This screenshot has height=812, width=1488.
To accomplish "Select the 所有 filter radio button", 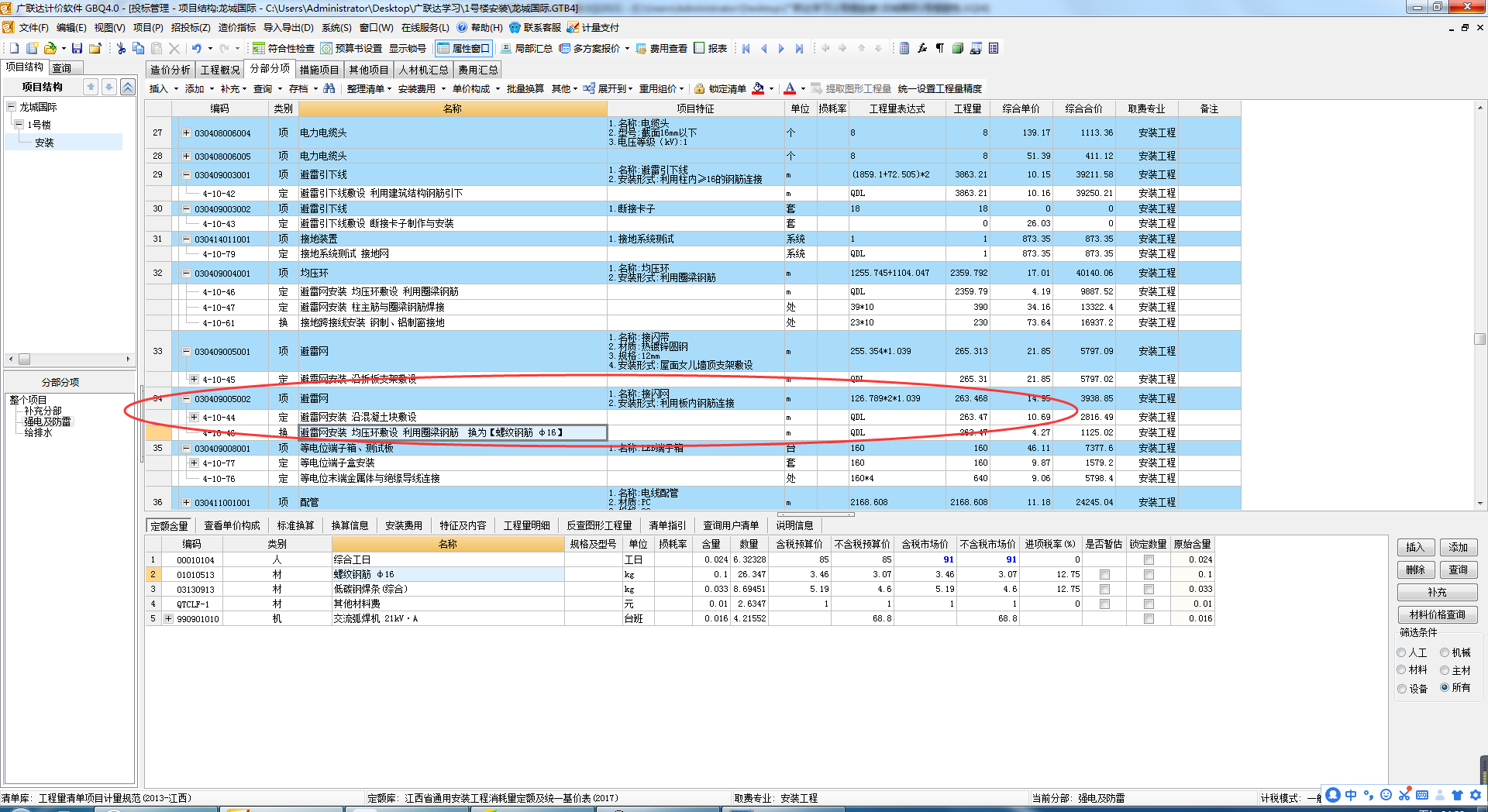I will pos(1445,687).
